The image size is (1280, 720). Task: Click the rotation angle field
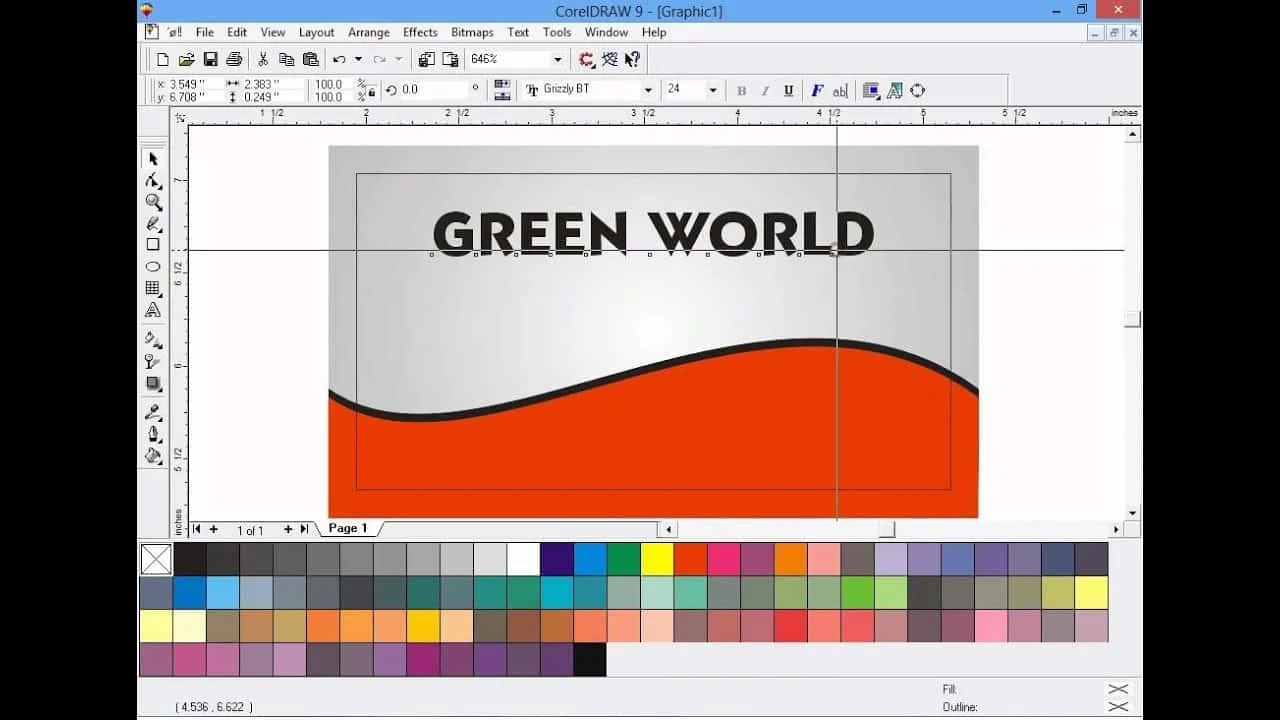[x=433, y=90]
